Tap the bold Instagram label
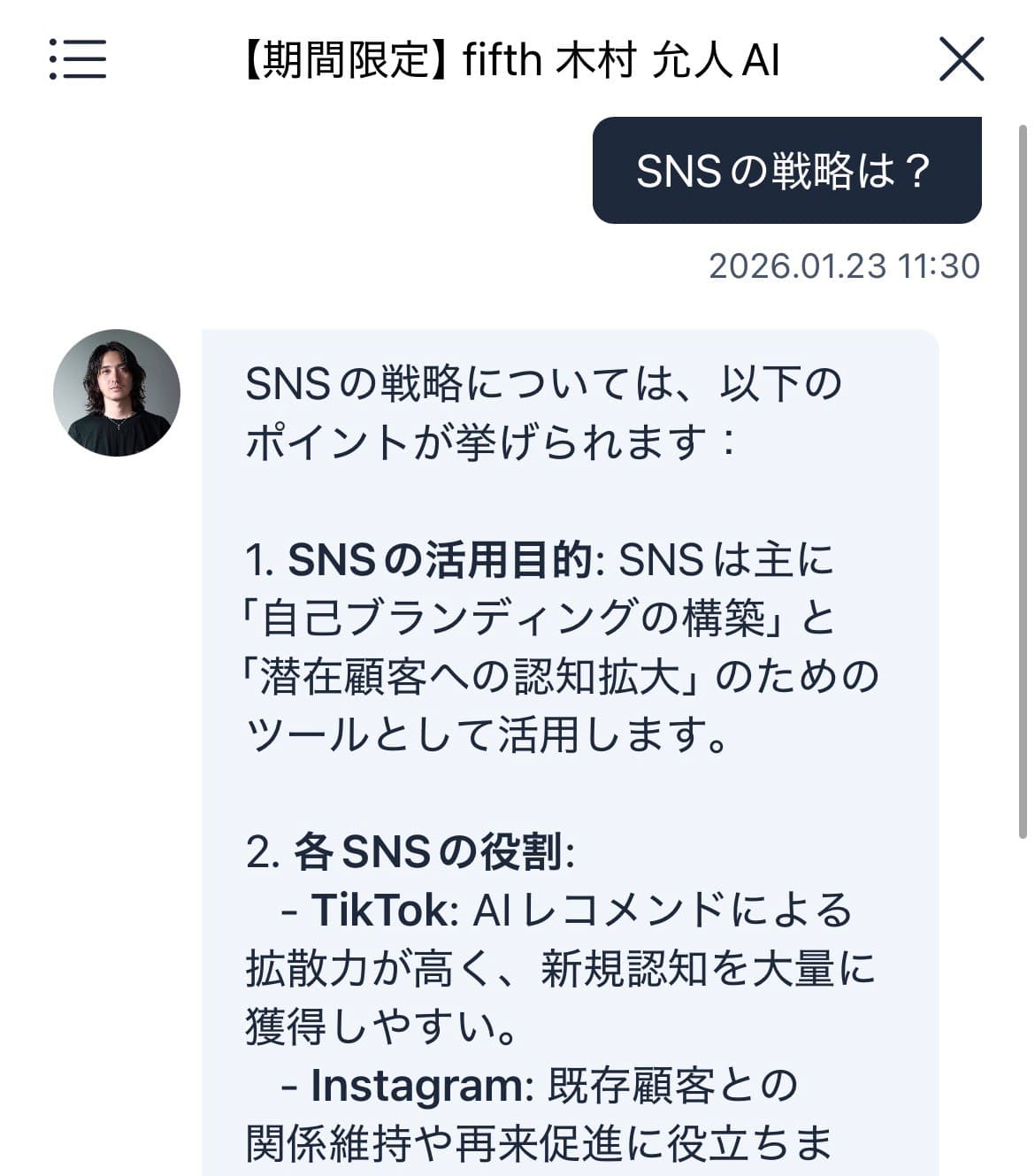The width and height of the screenshot is (1035, 1176). click(417, 1086)
